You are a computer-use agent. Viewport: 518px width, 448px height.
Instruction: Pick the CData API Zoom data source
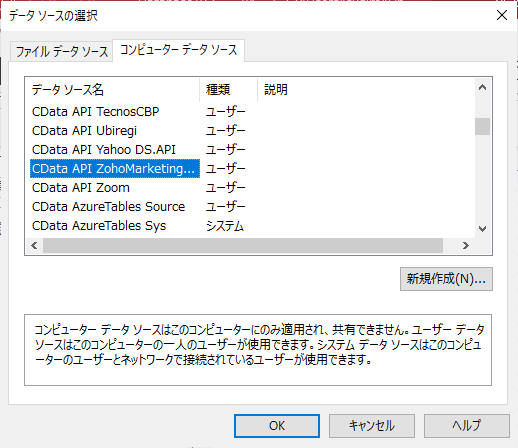pyautogui.click(x=81, y=187)
